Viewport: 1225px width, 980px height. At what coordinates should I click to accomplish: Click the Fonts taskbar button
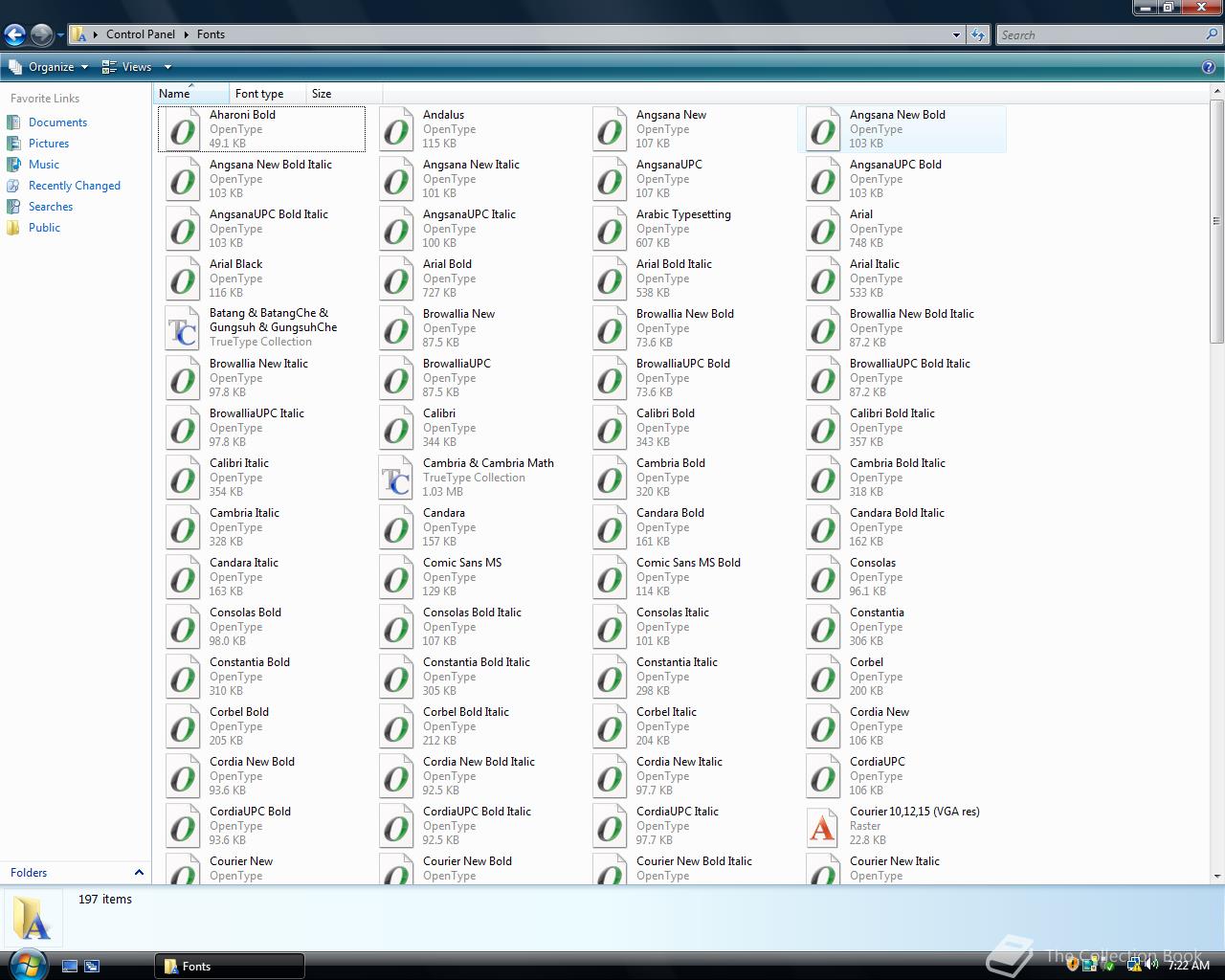(x=230, y=967)
